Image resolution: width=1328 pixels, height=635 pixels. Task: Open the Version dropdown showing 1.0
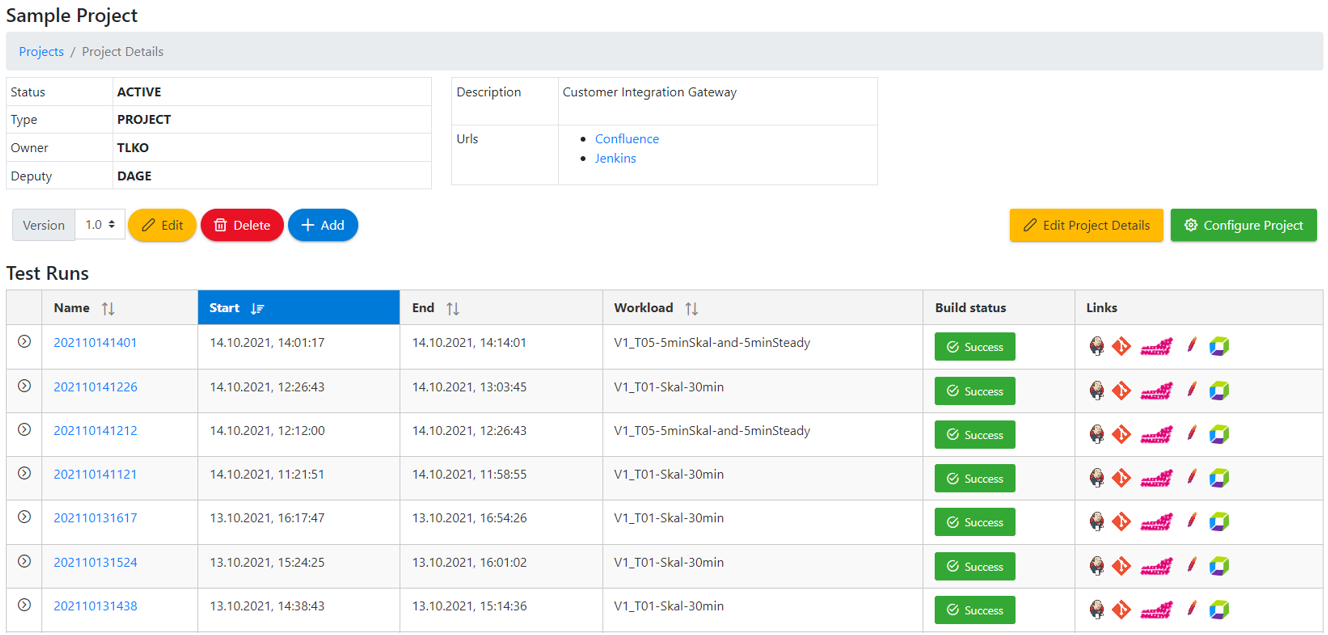point(99,225)
